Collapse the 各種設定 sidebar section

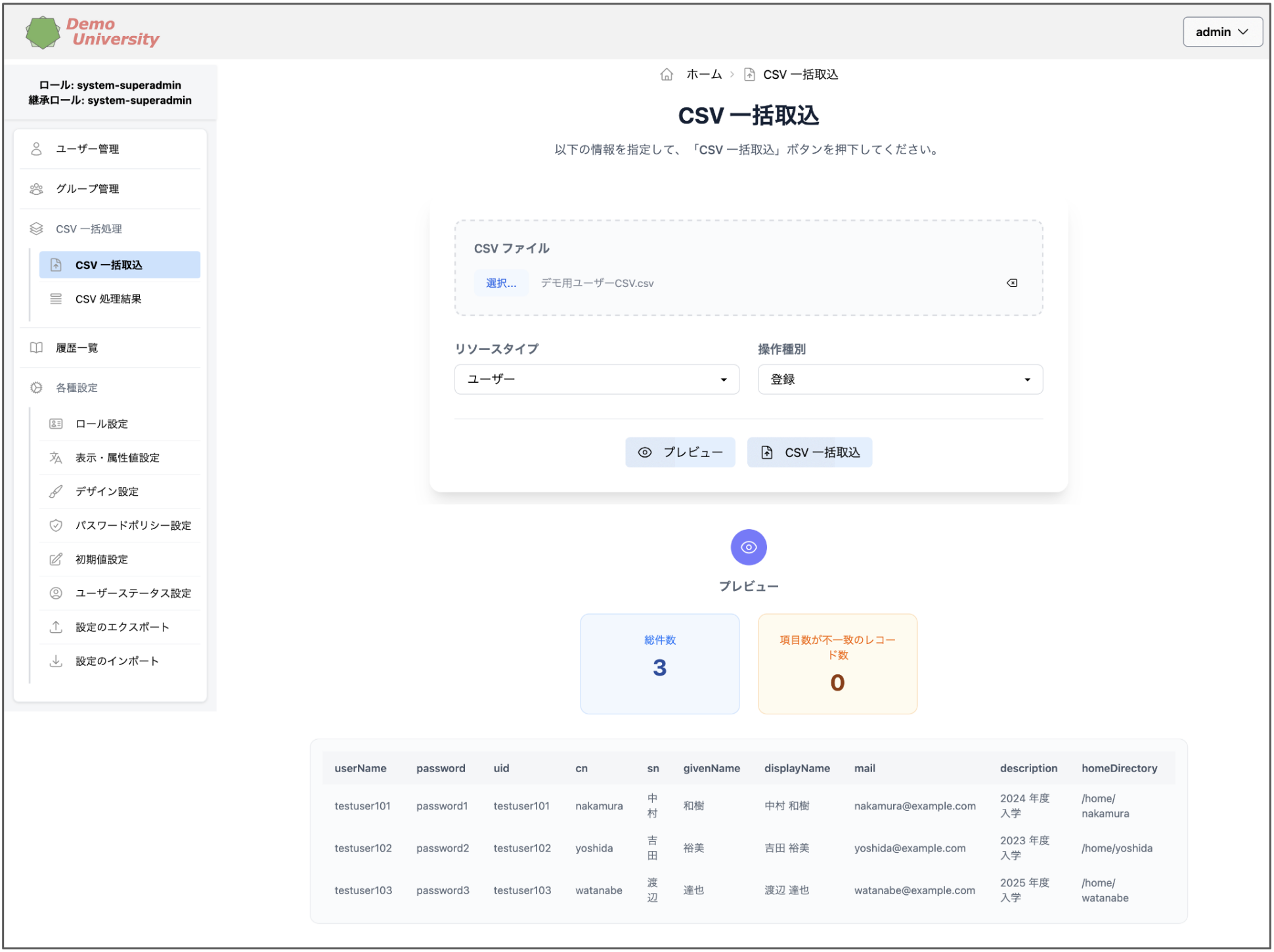pos(77,388)
